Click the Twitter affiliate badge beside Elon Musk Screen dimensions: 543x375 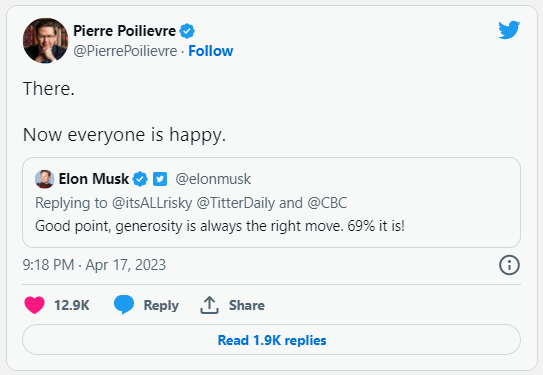pos(160,179)
